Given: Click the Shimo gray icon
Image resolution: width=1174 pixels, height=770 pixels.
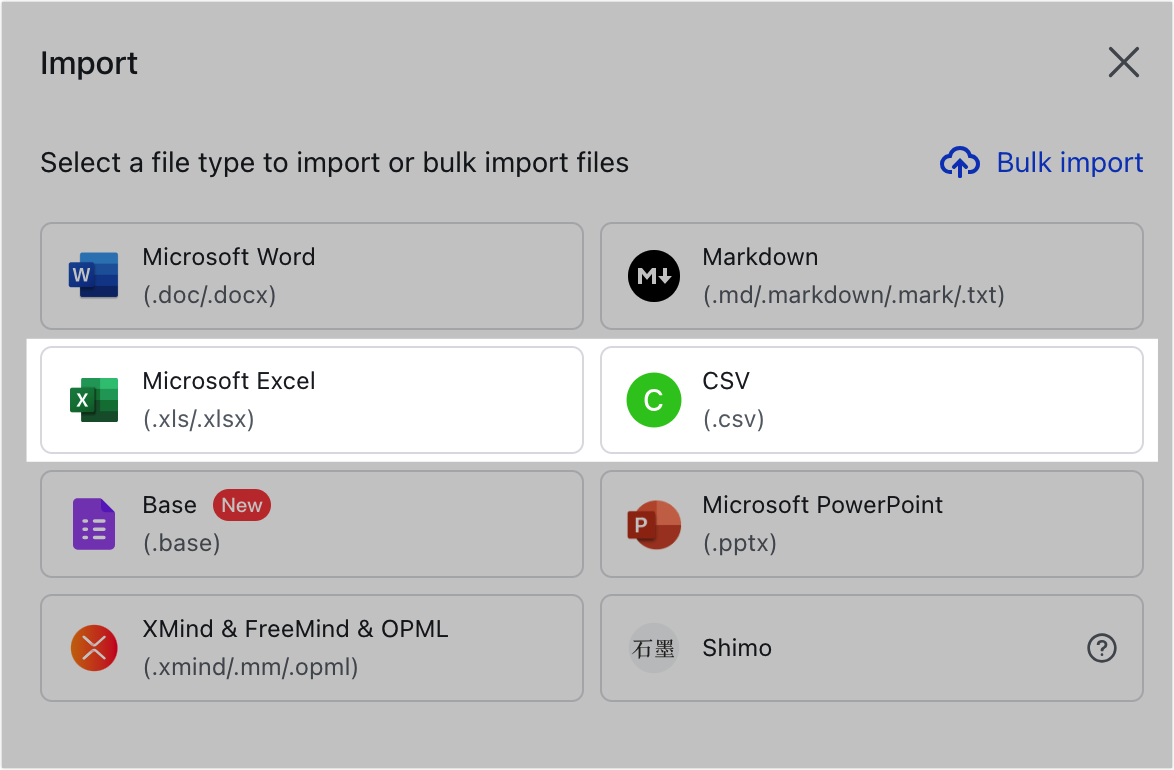Looking at the screenshot, I should 653,648.
